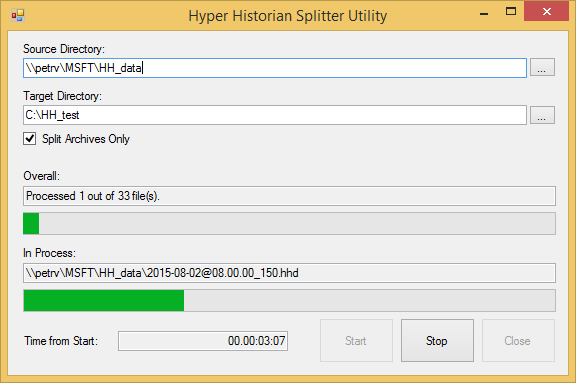Click the In Process file progress bar
This screenshot has width=578, height=385.
[x=289, y=301]
